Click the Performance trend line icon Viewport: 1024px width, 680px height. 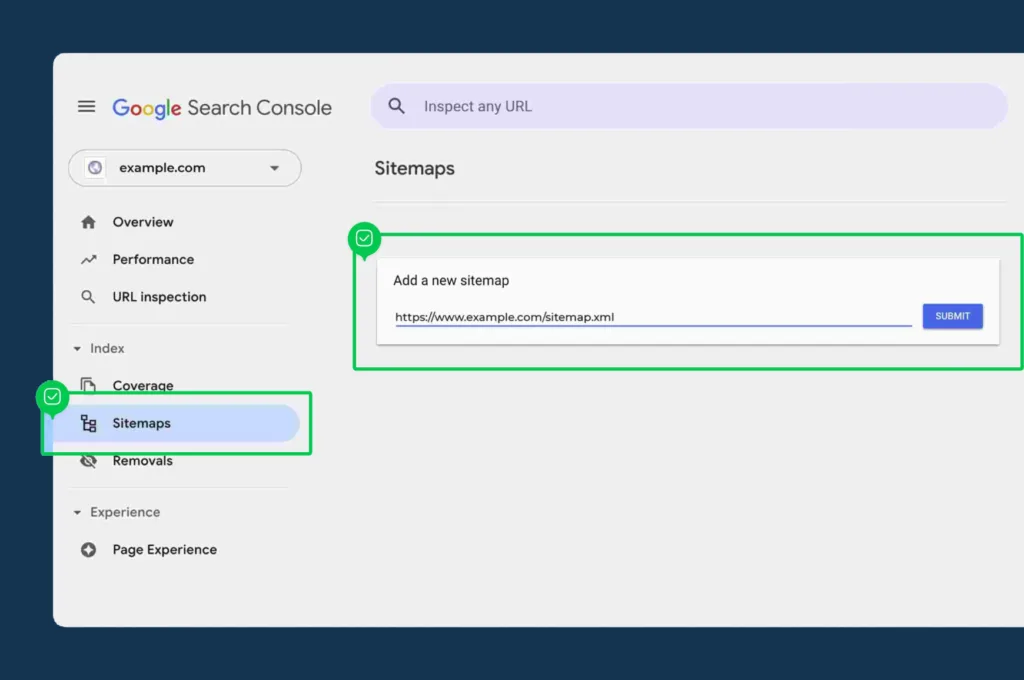[88, 259]
